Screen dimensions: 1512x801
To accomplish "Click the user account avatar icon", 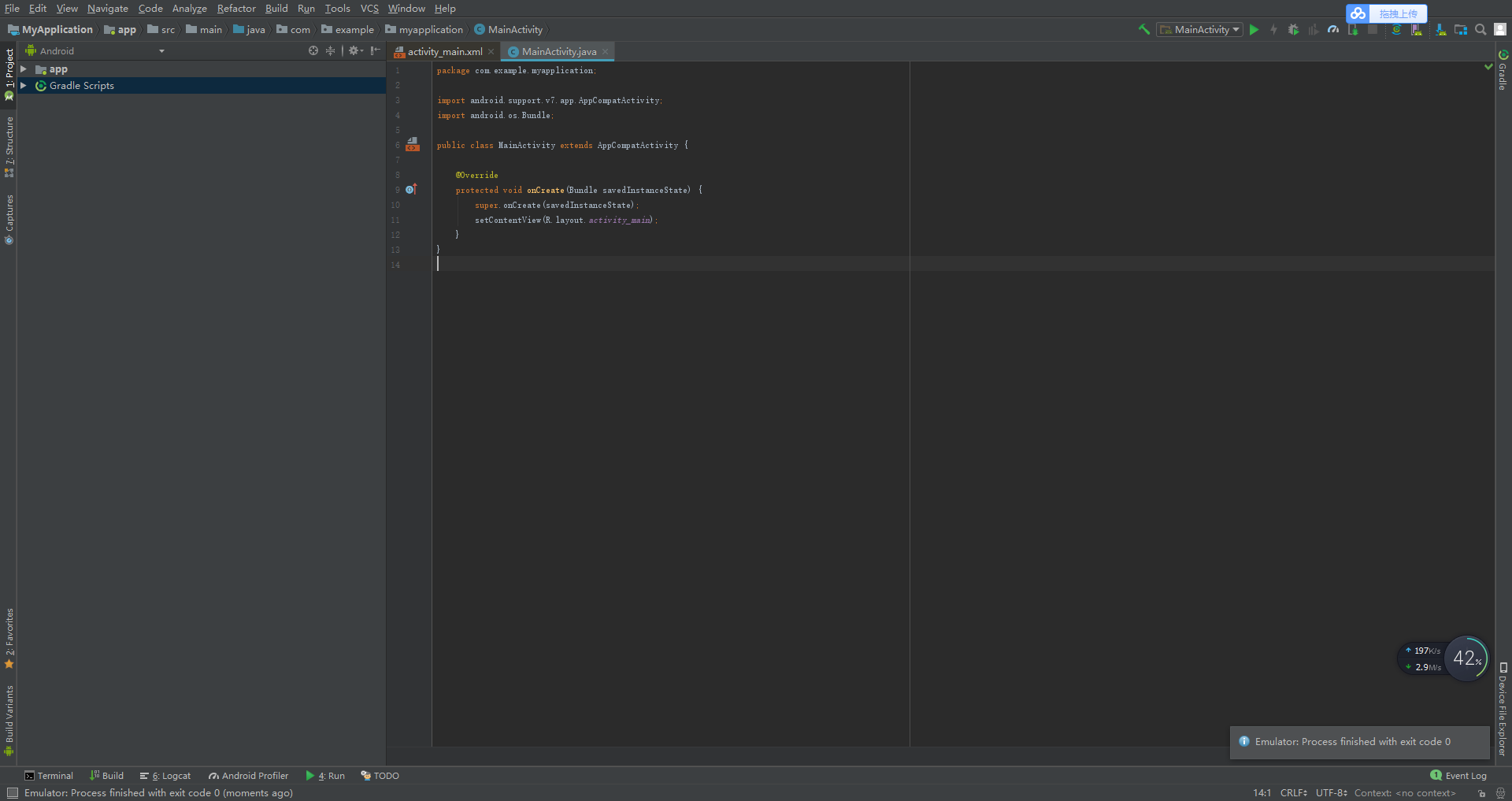I will click(x=1500, y=29).
